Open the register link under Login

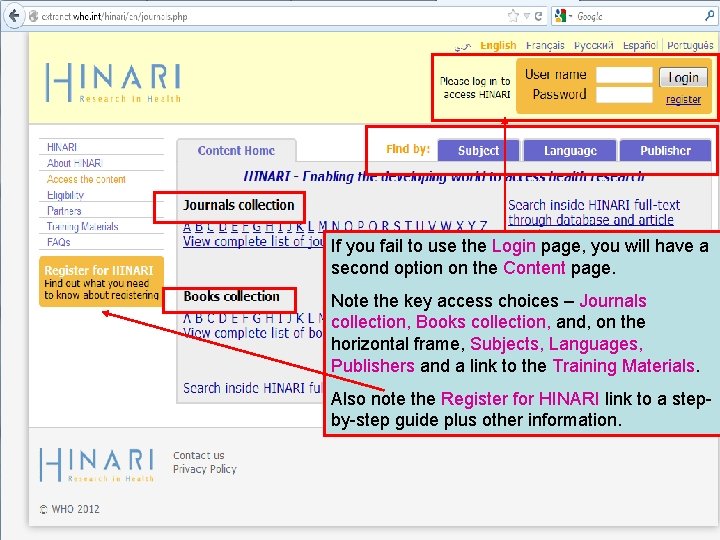pyautogui.click(x=683, y=100)
